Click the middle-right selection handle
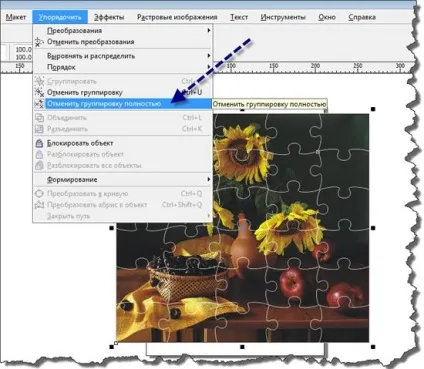424x369 pixels. (x=373, y=228)
